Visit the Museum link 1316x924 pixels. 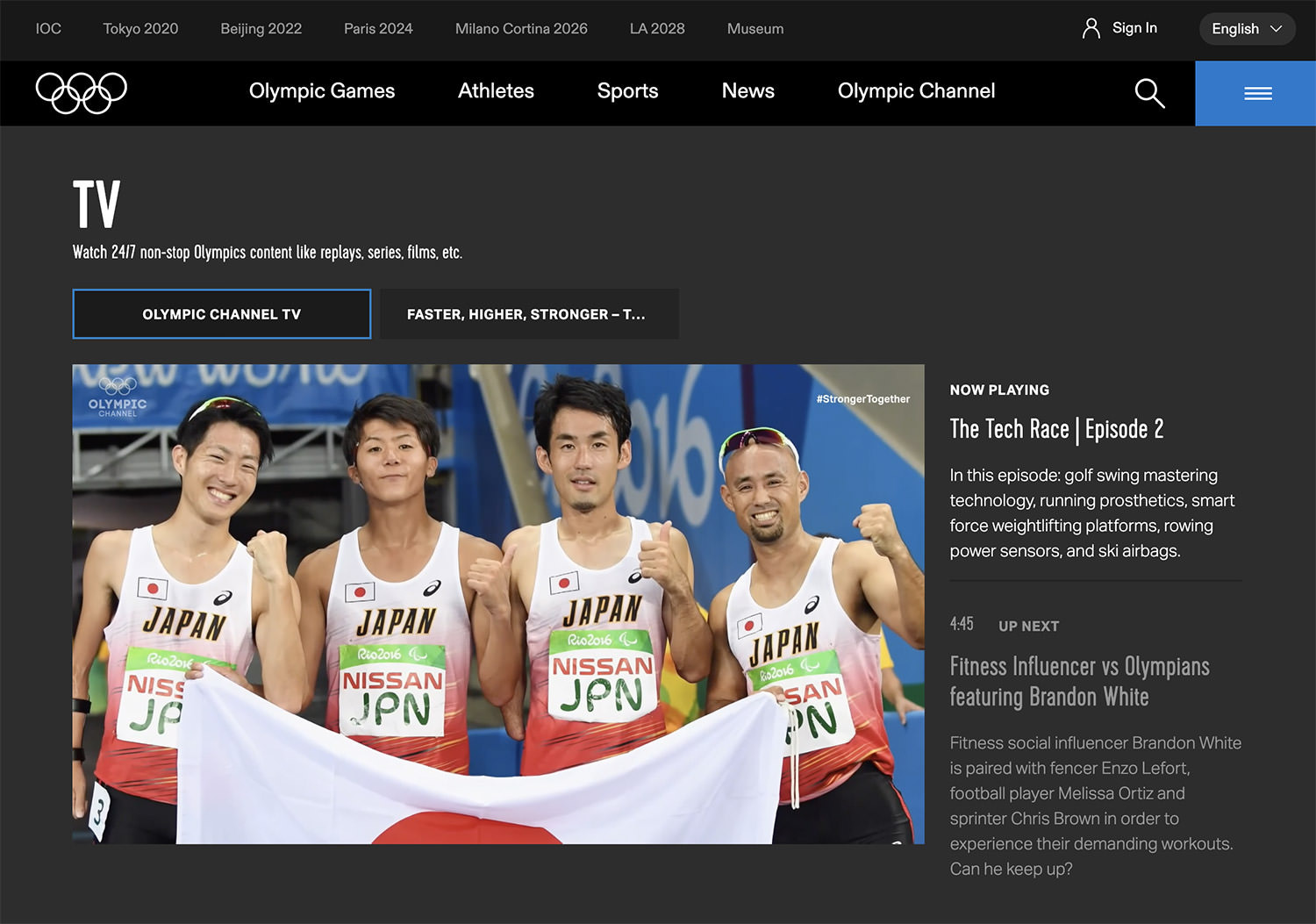[x=755, y=29]
